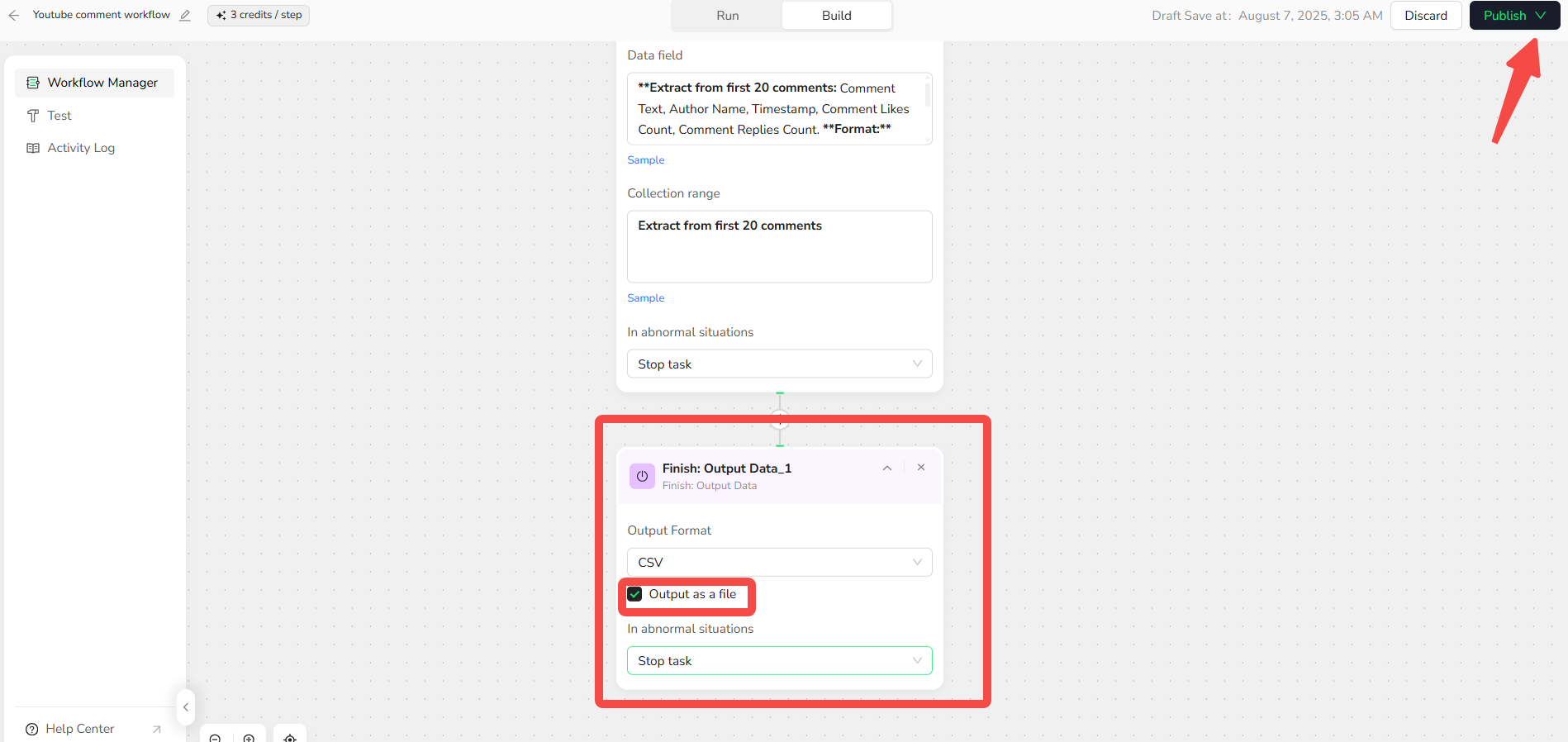The height and width of the screenshot is (742, 1568).
Task: Open the 3 credits / step badge
Action: pos(259,15)
